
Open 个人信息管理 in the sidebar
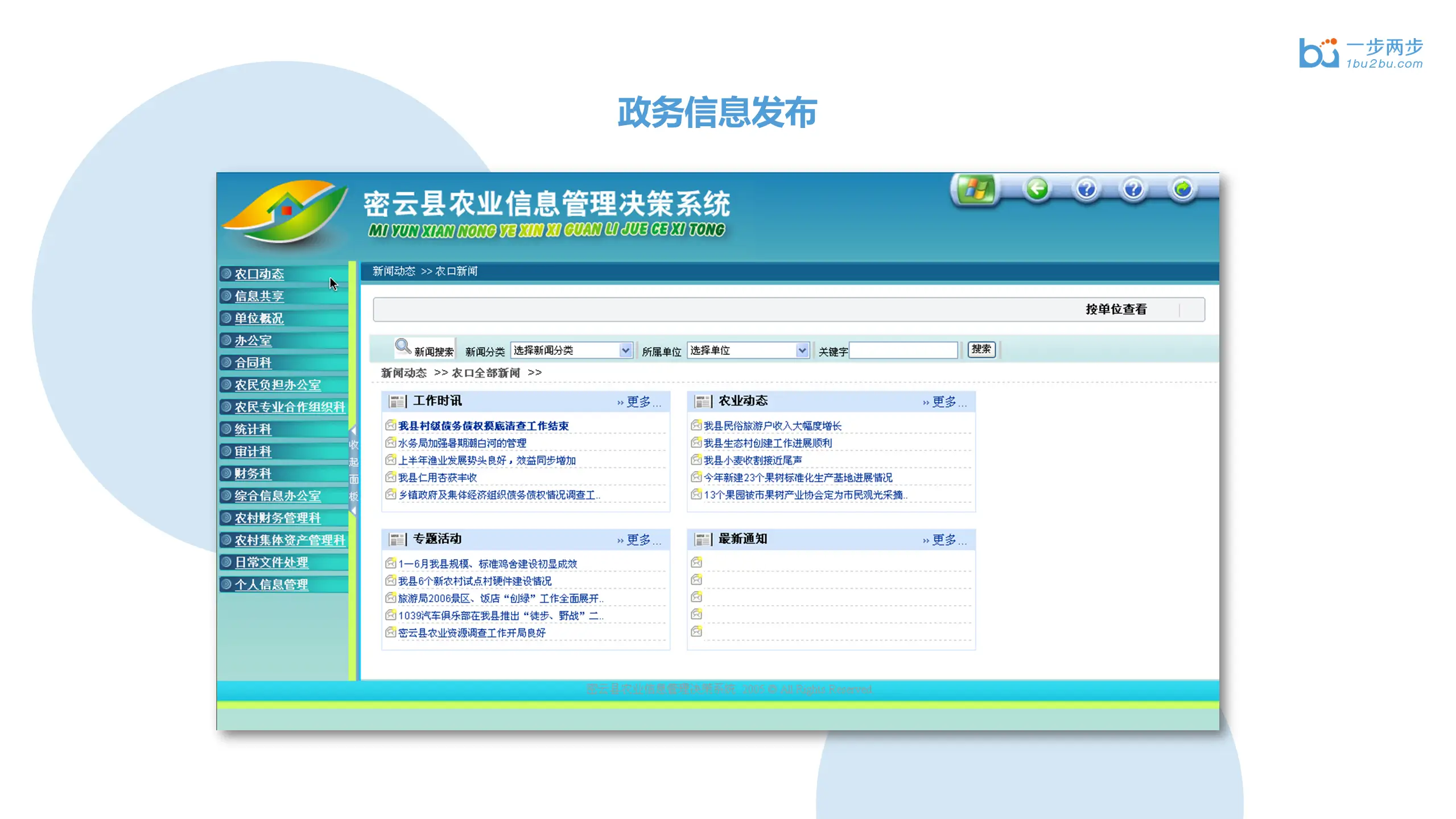[x=271, y=585]
